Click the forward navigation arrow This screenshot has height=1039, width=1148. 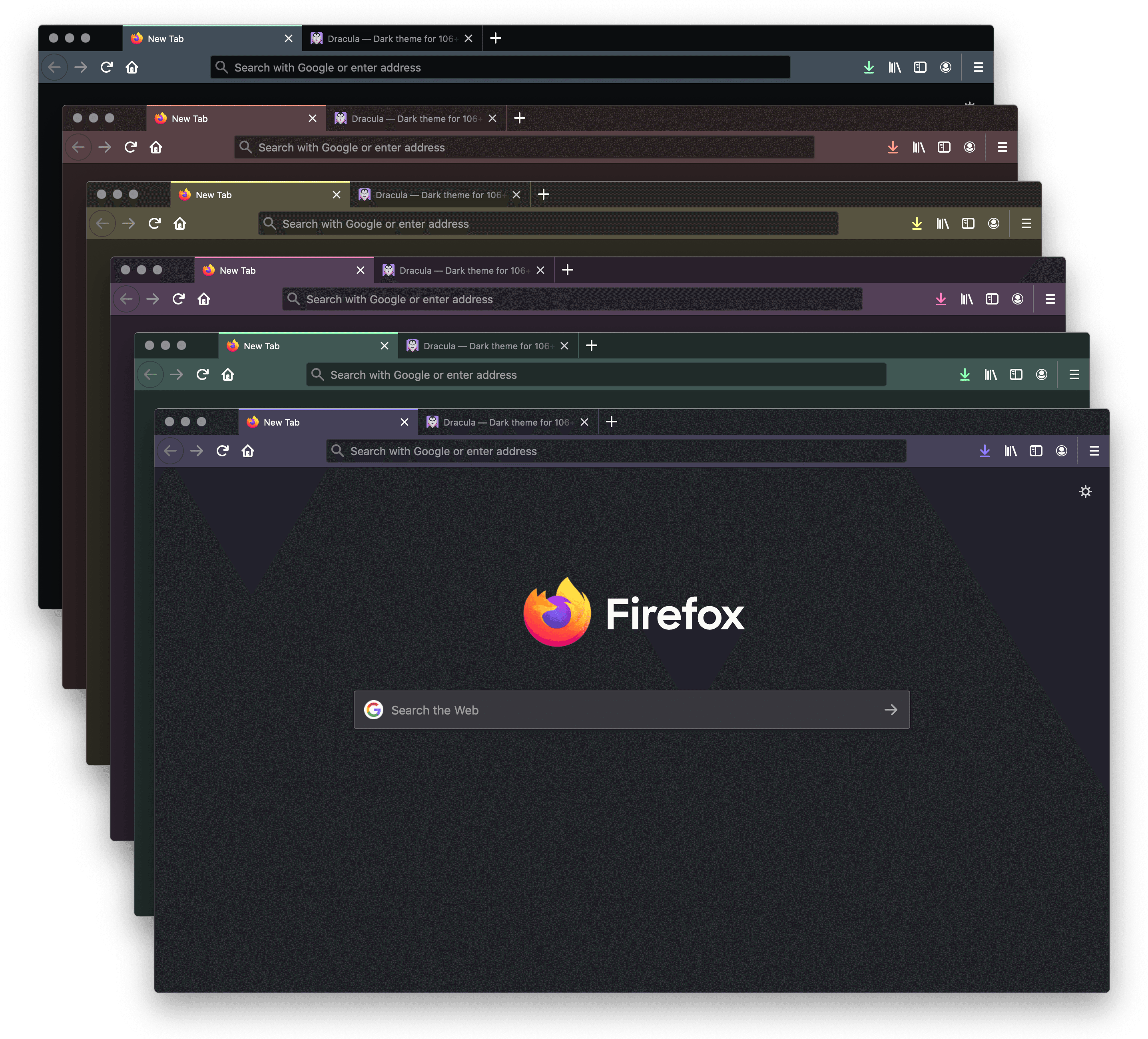[x=196, y=450]
